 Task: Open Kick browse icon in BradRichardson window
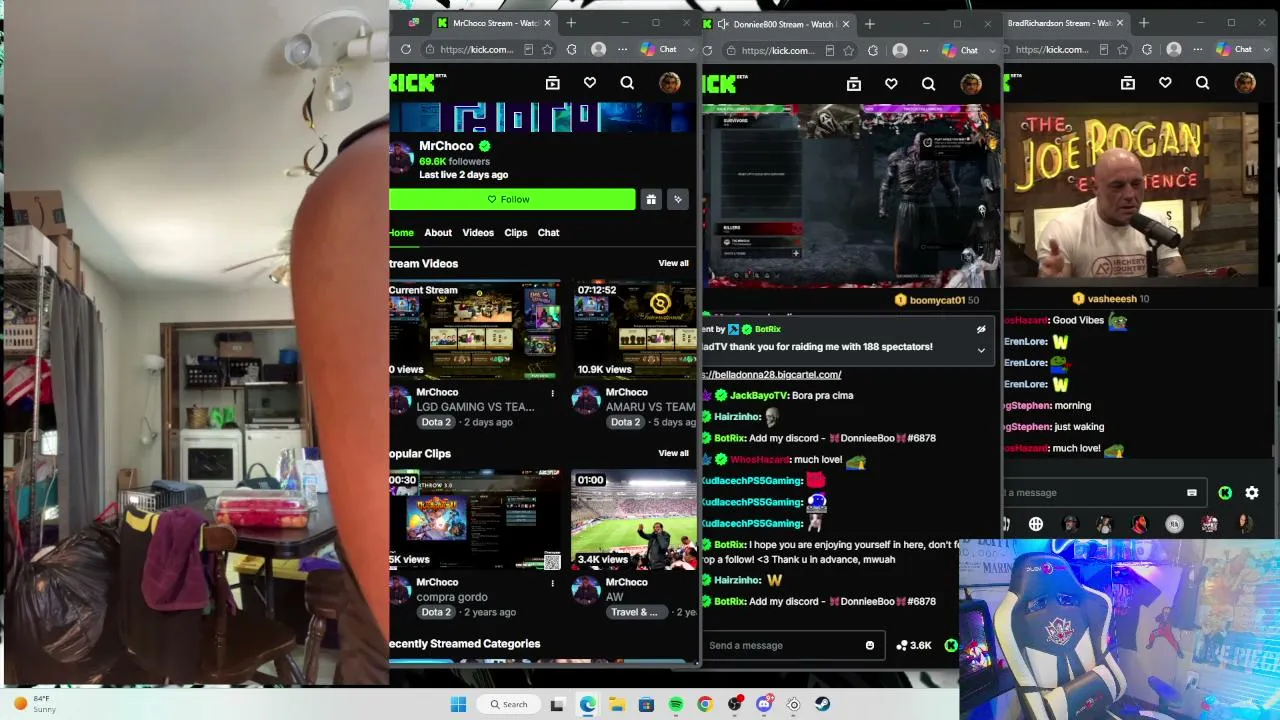click(x=1128, y=83)
